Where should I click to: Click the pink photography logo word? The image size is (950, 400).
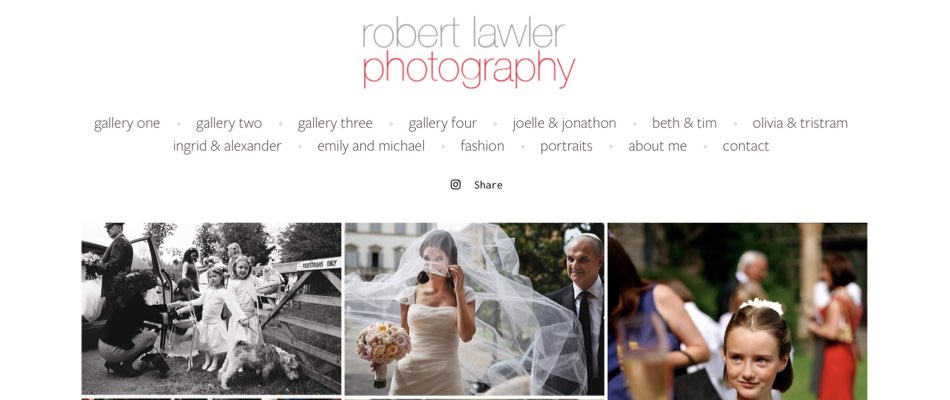[x=468, y=70]
